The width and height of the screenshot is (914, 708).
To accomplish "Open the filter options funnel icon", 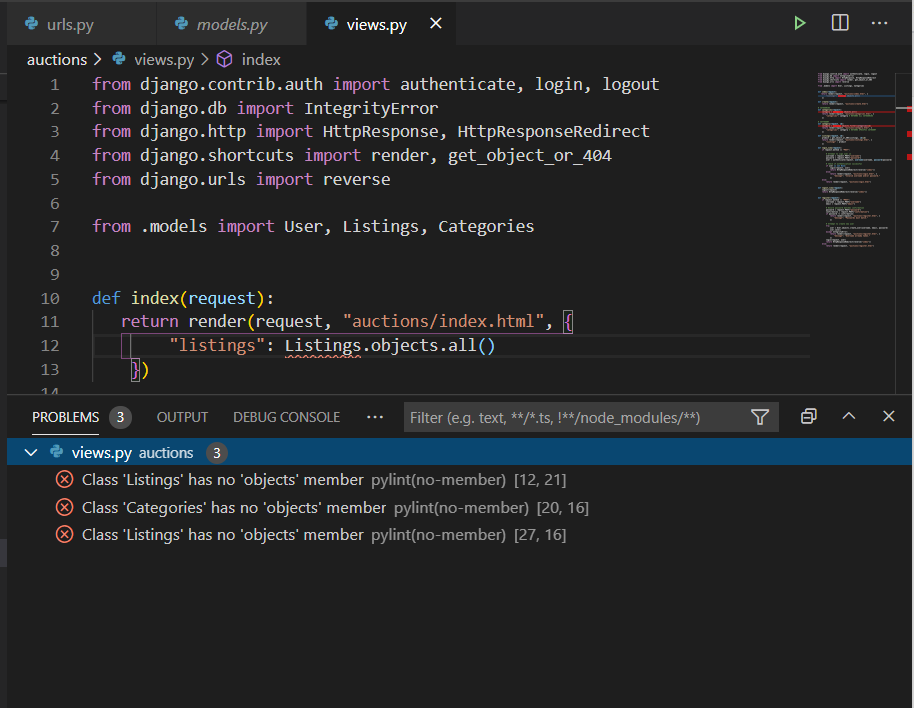I will click(760, 417).
